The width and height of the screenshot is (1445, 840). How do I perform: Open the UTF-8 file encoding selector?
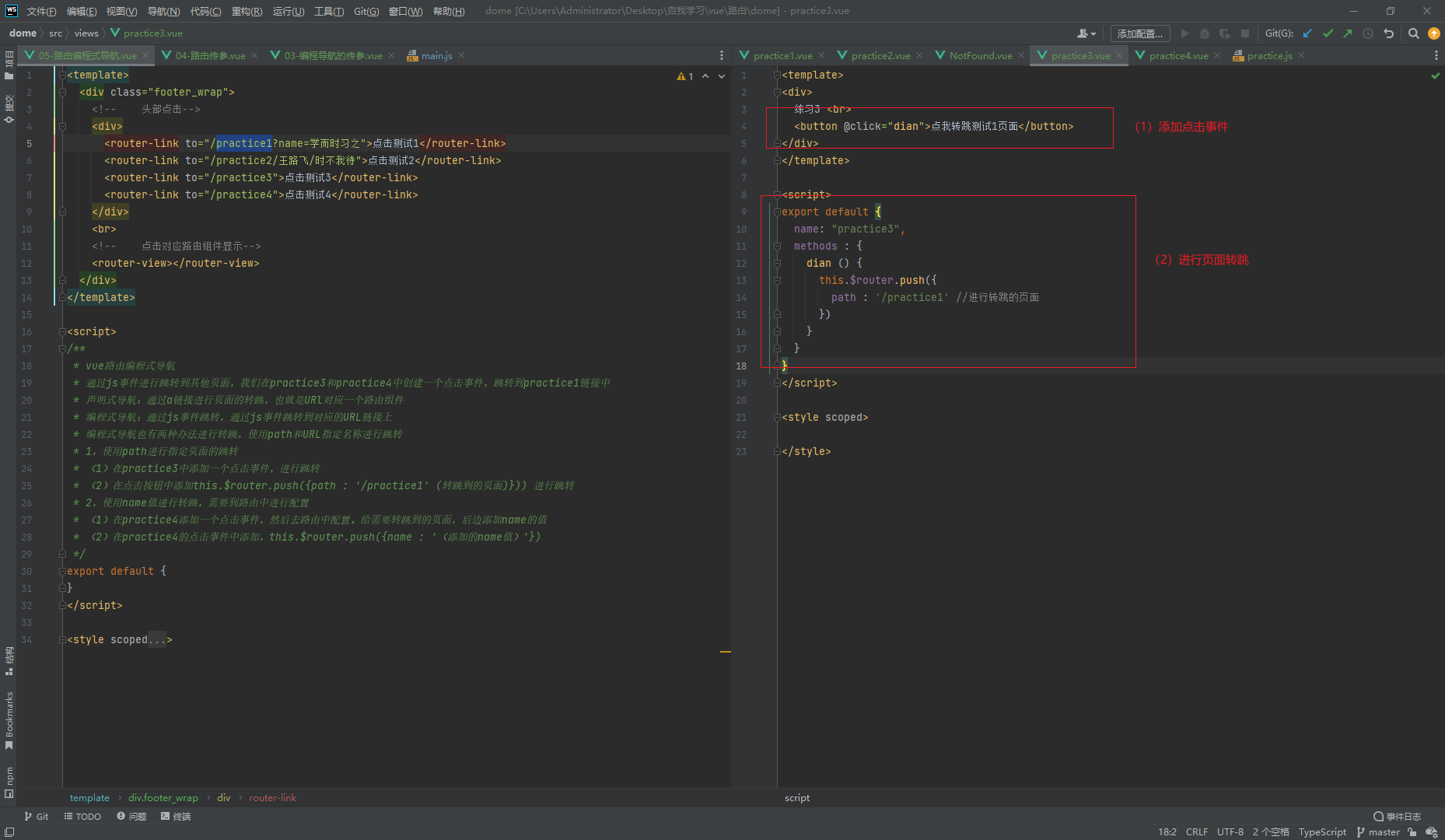pos(1230,832)
